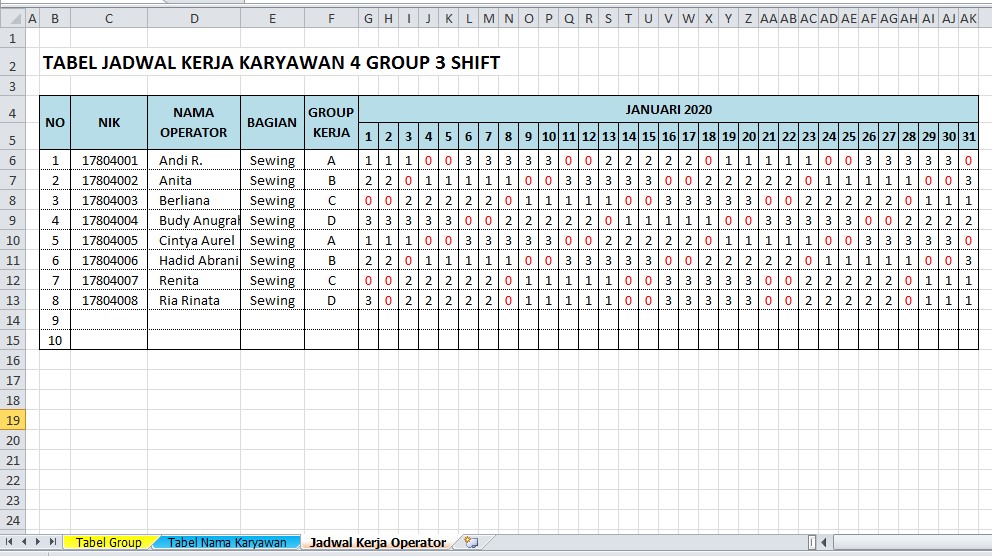Click the horizontal scrollbar left arrow
Viewport: 992px width, 556px height.
coord(823,542)
